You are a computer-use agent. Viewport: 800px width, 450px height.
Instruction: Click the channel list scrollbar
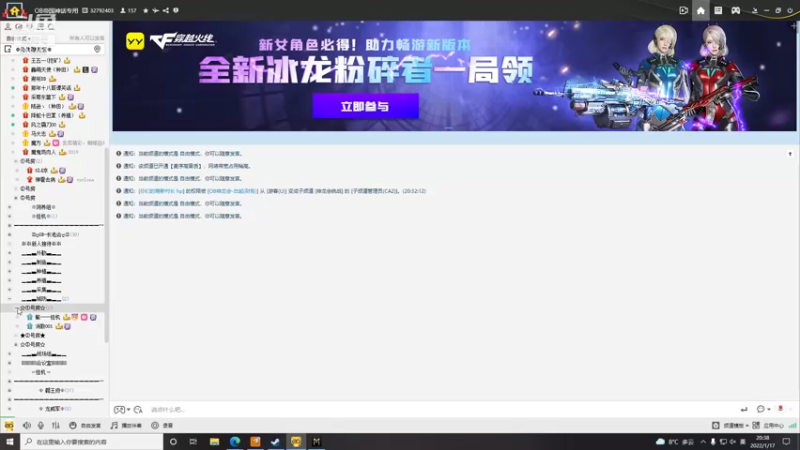(106, 245)
